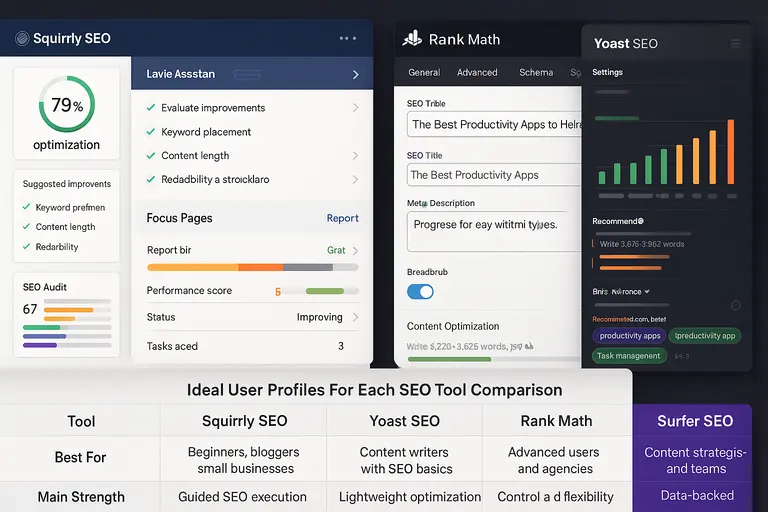Click the SEO Trible input field
Image resolution: width=768 pixels, height=512 pixels.
pyautogui.click(x=494, y=124)
